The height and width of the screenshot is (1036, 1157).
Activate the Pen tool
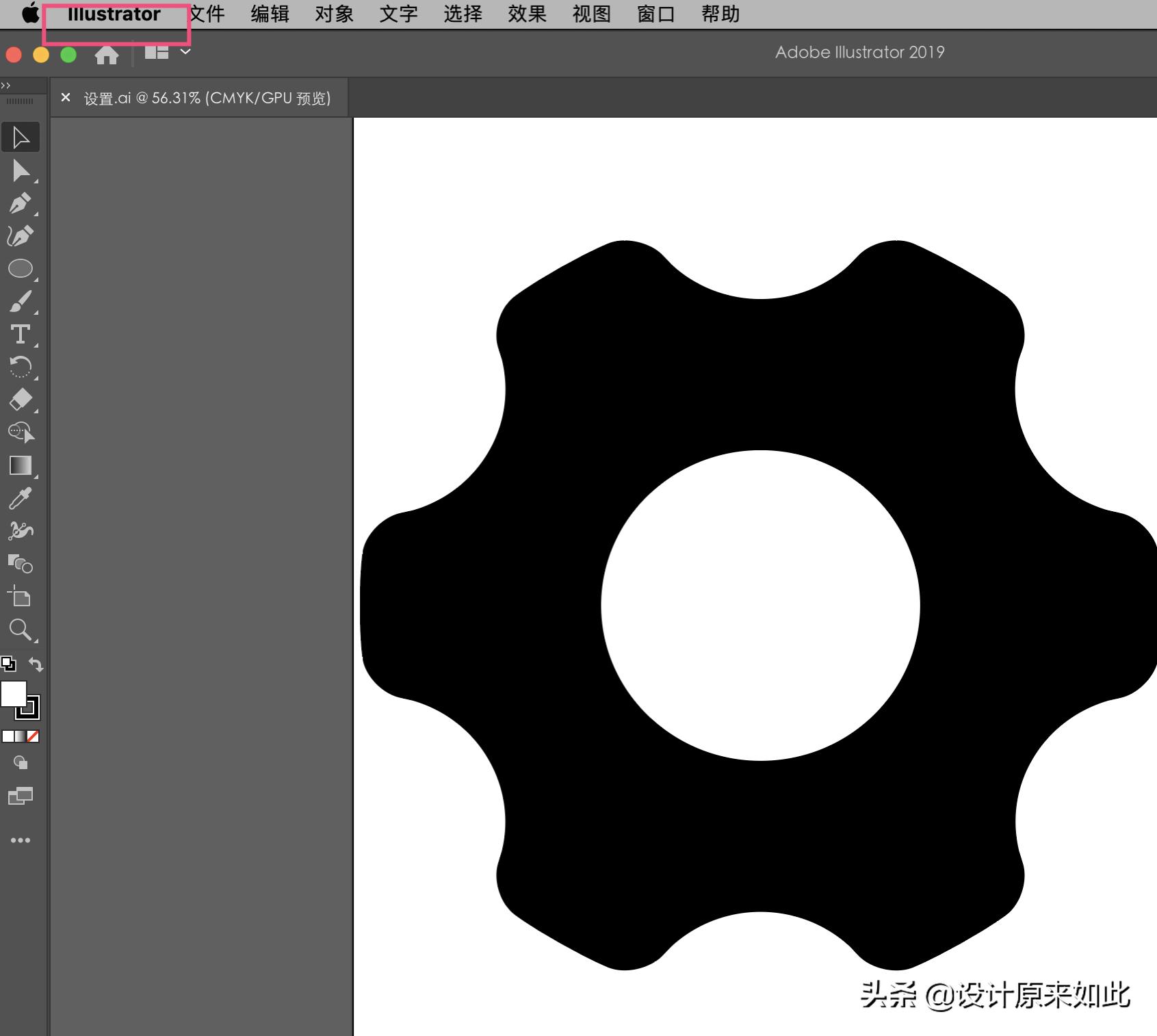click(x=21, y=203)
